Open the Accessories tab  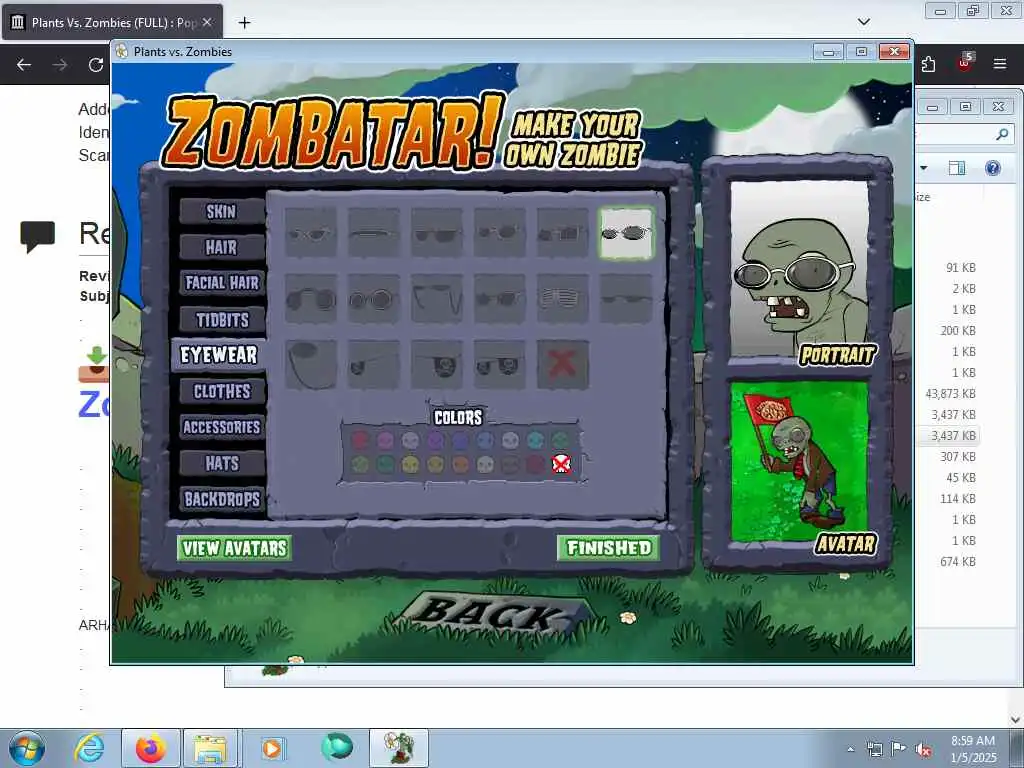222,427
